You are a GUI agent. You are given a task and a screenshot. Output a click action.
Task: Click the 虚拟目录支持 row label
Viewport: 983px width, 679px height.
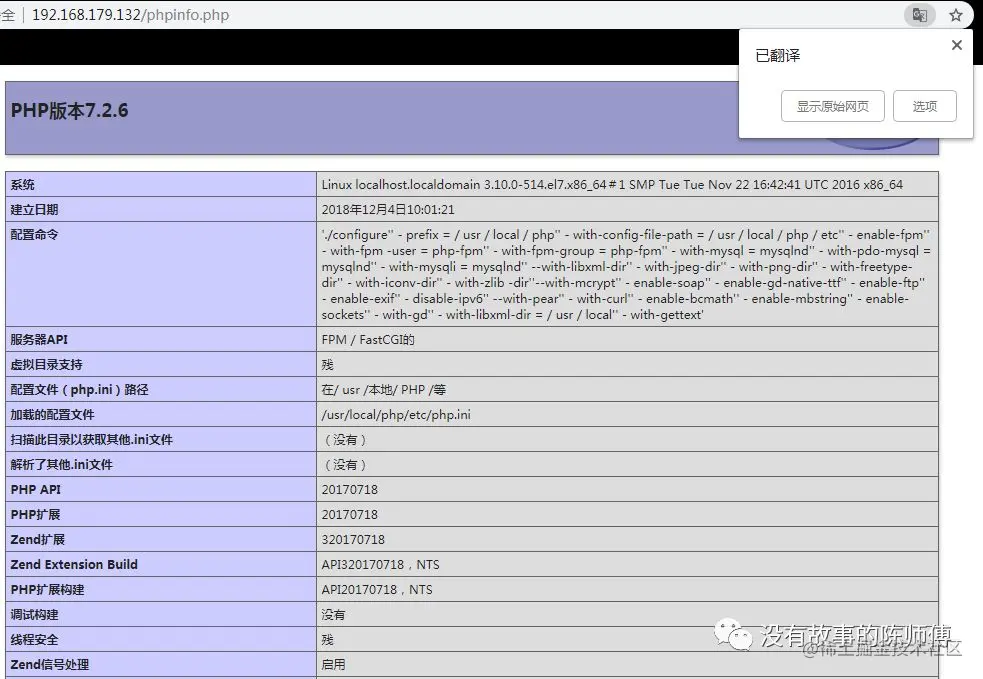coord(46,364)
